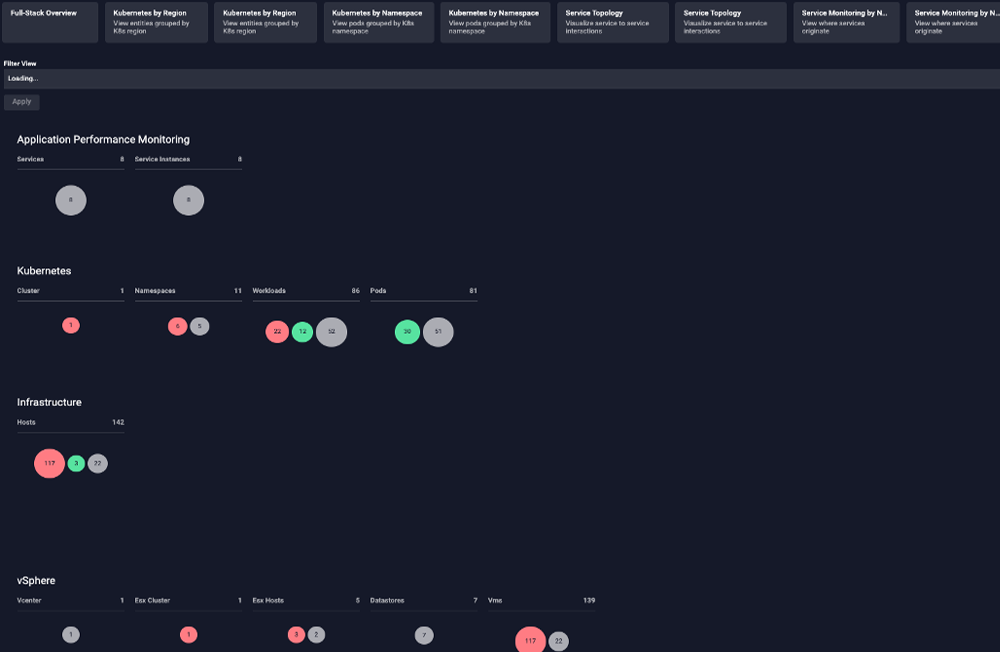Select the gray bubble under Service Instances
This screenshot has height=652, width=1000.
pos(189,200)
